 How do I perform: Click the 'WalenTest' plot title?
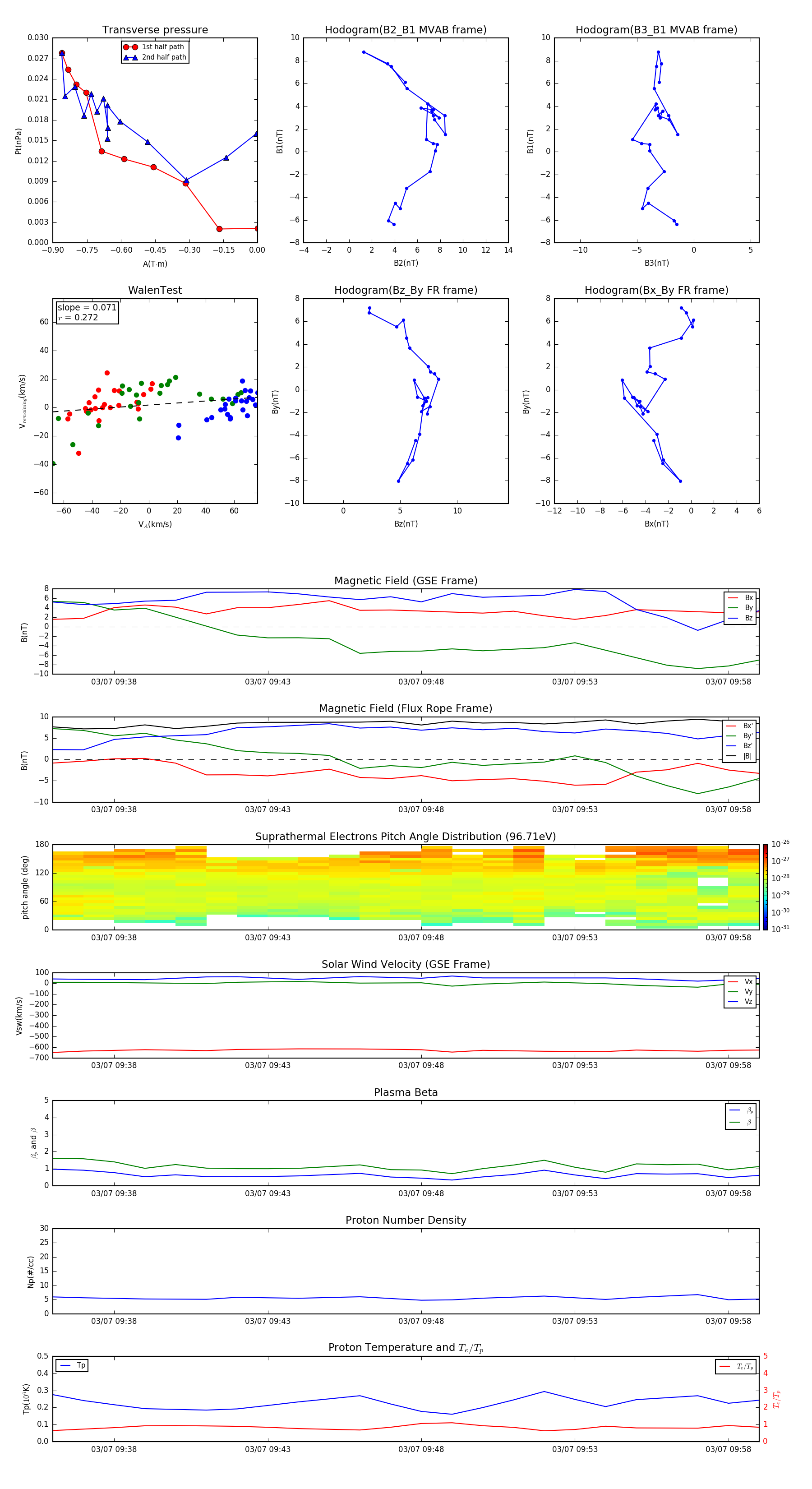pos(155,290)
